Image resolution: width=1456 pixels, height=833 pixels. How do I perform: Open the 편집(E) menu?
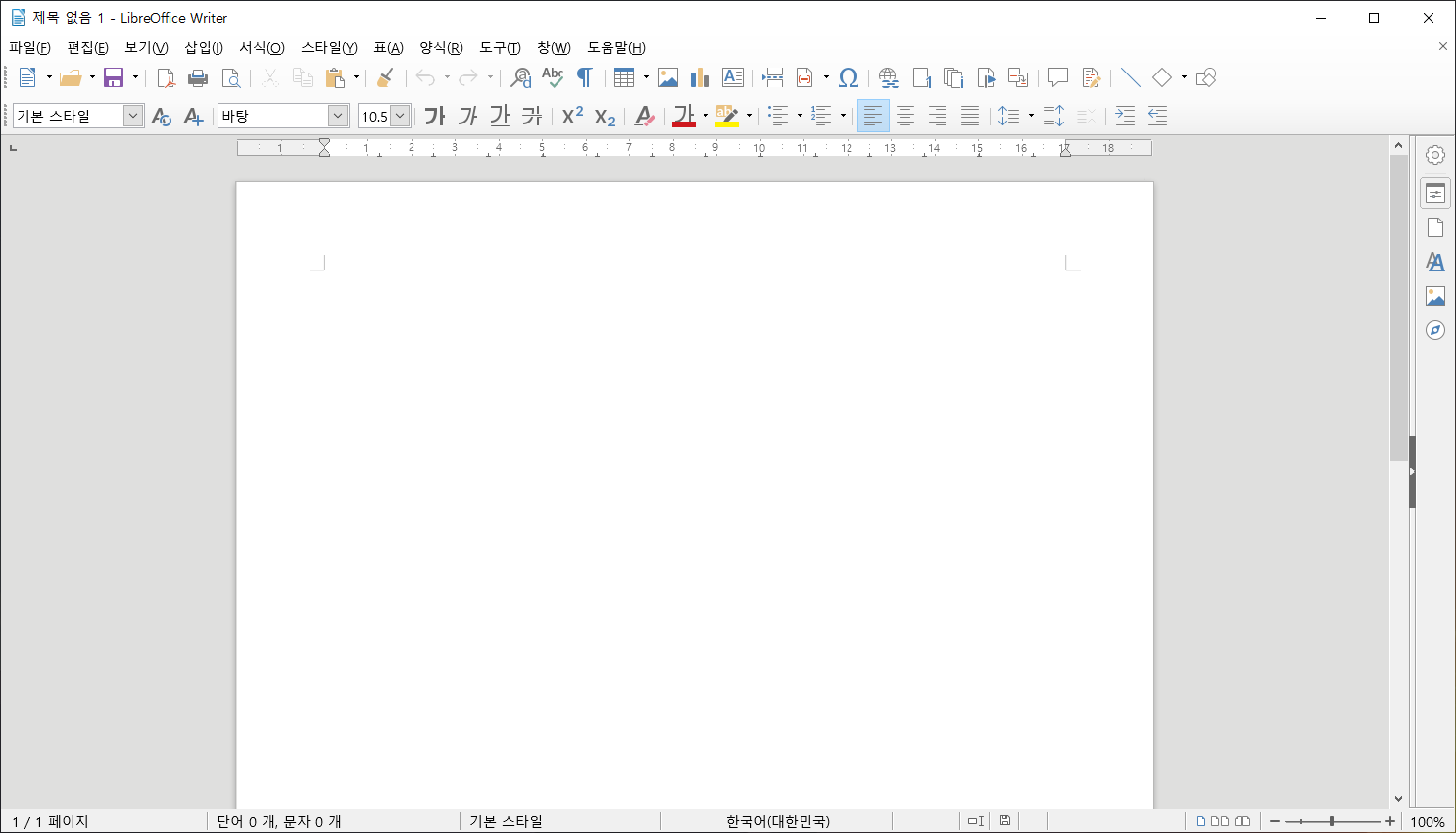click(87, 47)
